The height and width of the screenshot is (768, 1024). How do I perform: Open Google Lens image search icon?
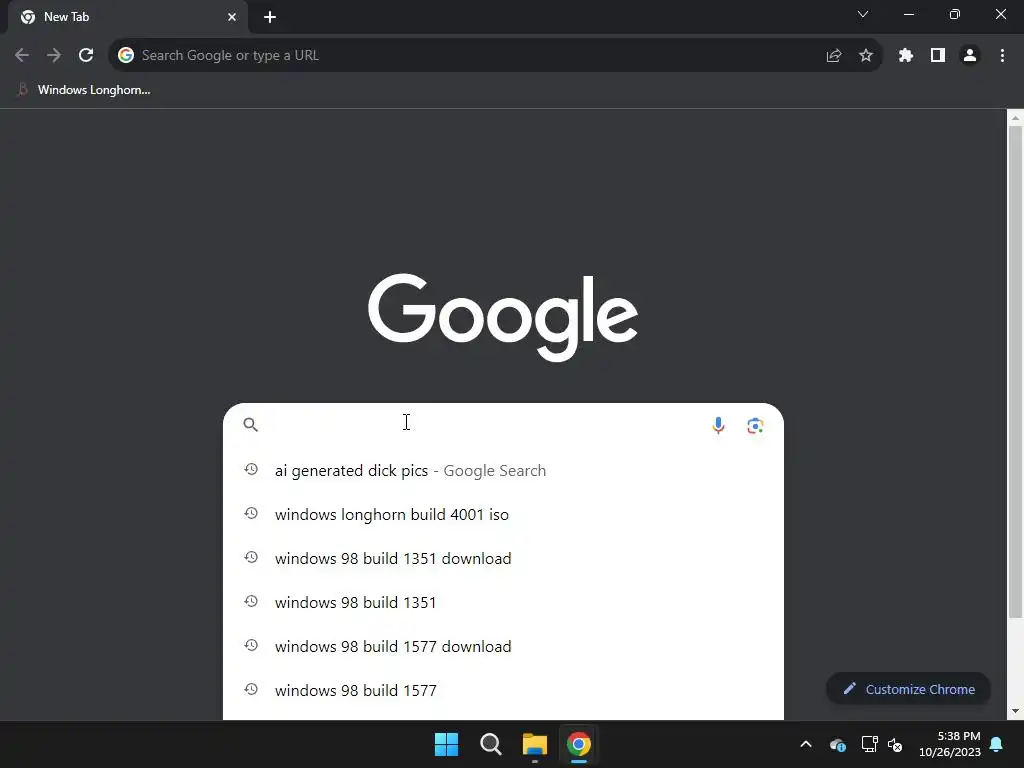point(755,426)
